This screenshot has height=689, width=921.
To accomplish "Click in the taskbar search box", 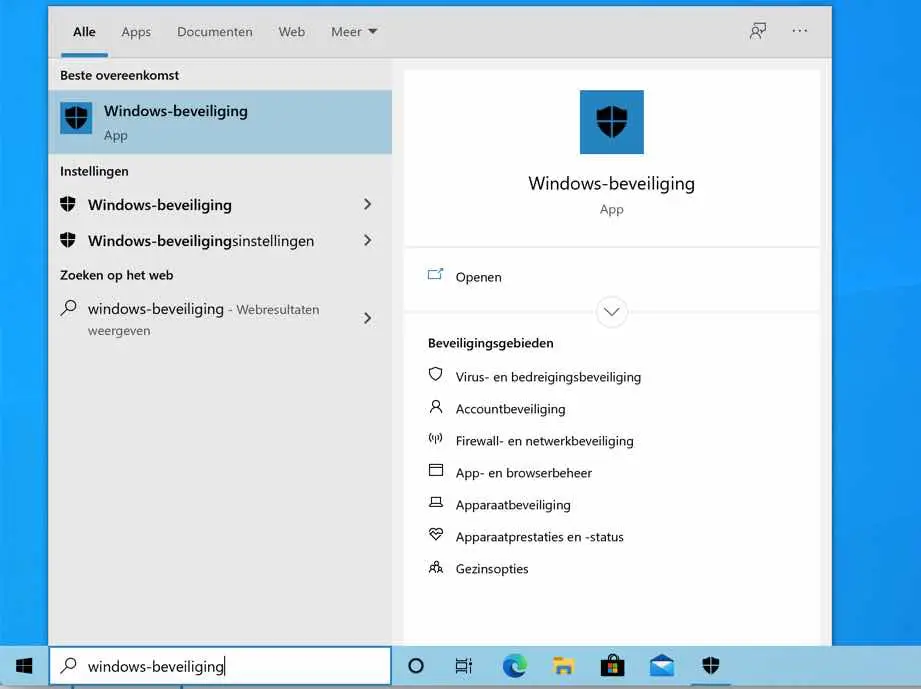I will [220, 666].
